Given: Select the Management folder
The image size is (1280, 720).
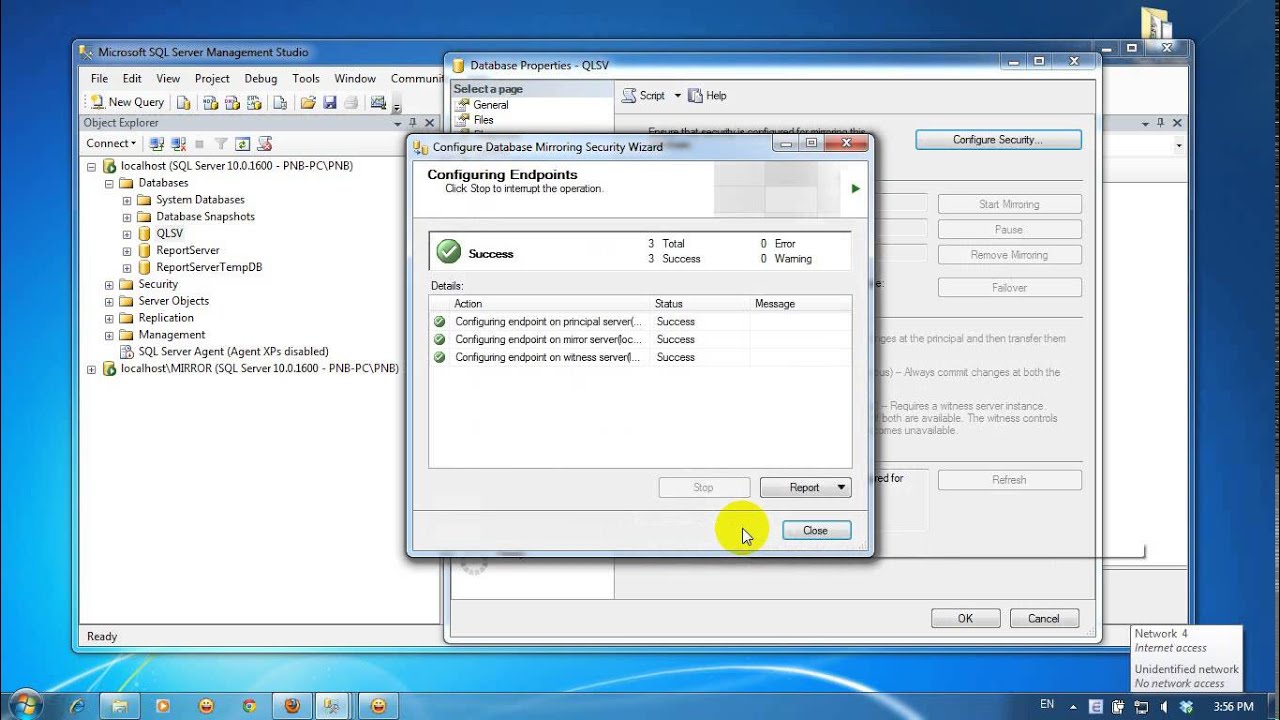Looking at the screenshot, I should pyautogui.click(x=171, y=335).
